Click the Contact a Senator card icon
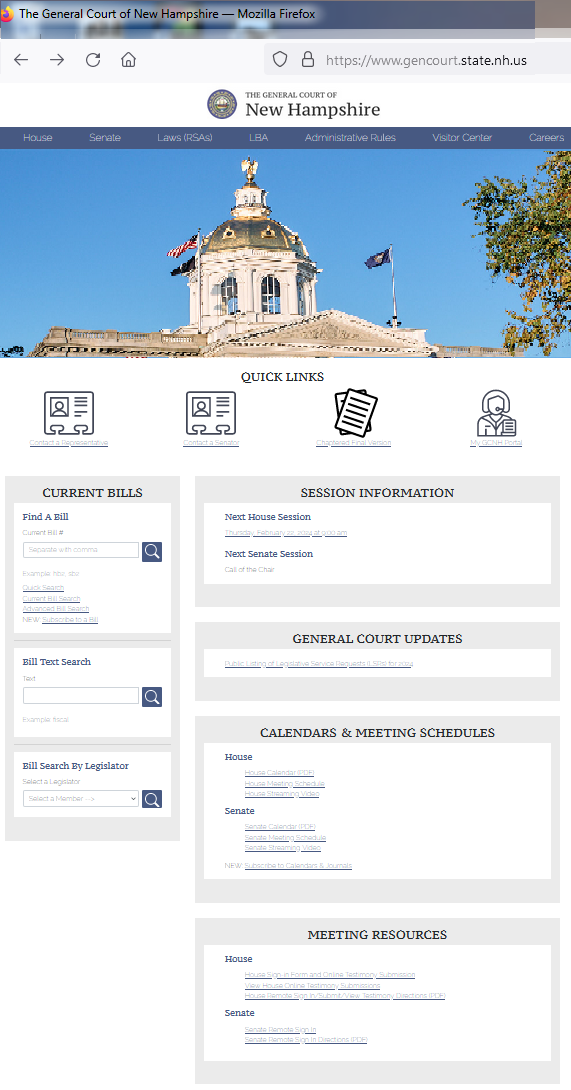571x1090 pixels. (211, 413)
